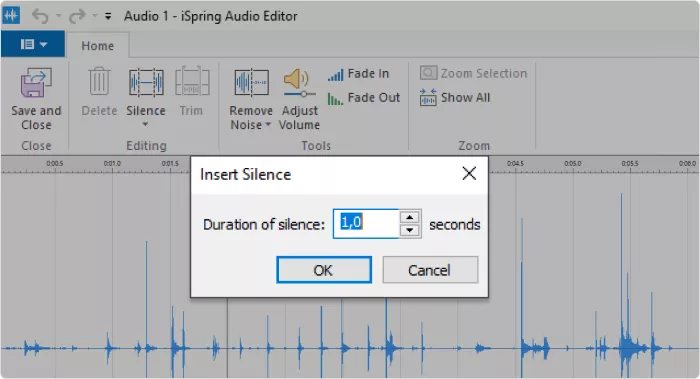This screenshot has width=700, height=379.
Task: Click Zoom Selection in the Zoom group
Action: pos(473,73)
